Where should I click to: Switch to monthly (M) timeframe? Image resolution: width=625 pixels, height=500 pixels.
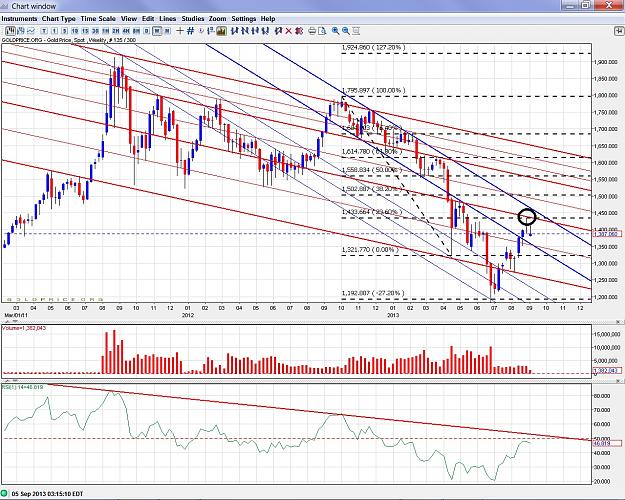pyautogui.click(x=167, y=31)
